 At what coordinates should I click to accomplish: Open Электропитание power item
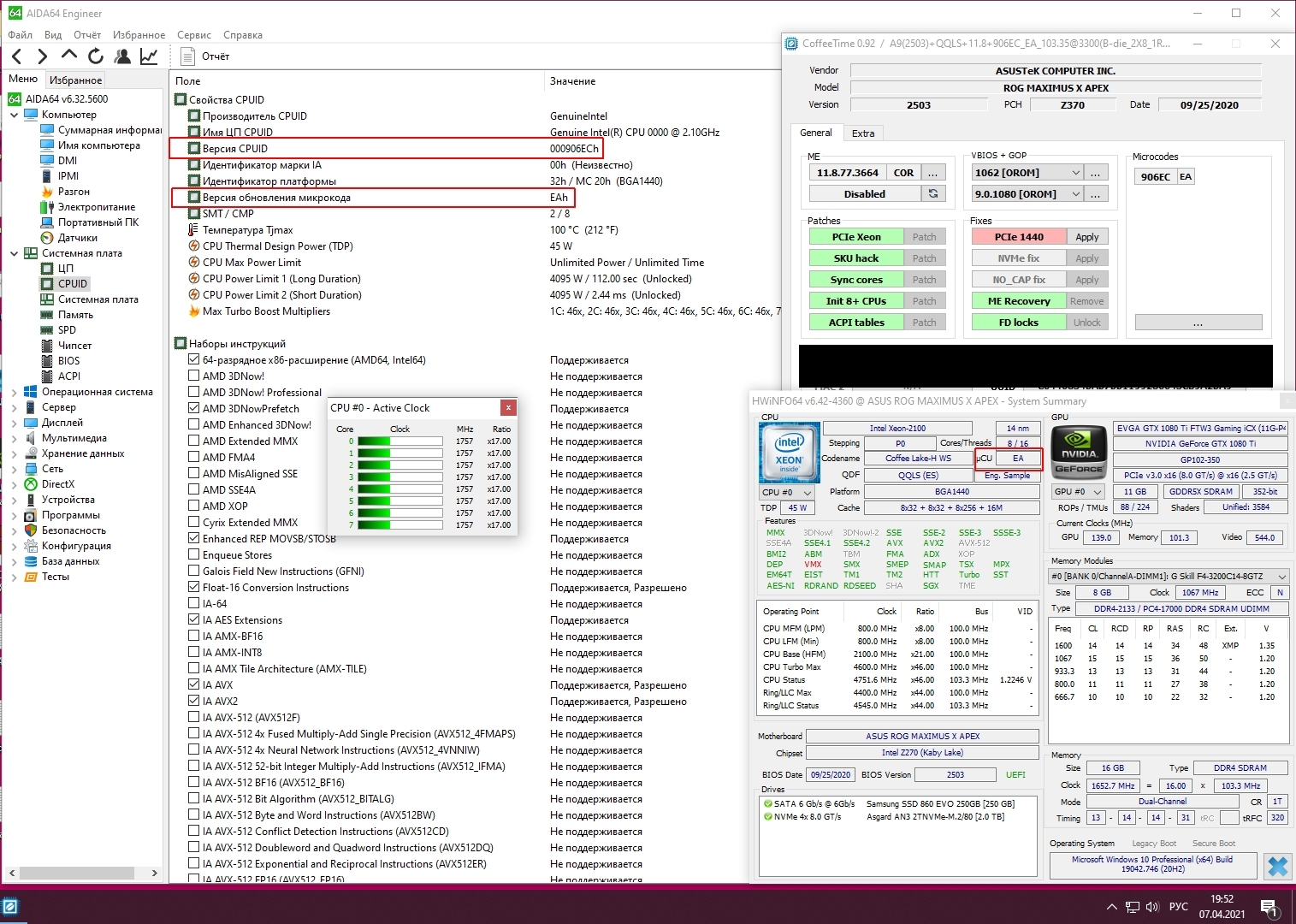96,207
